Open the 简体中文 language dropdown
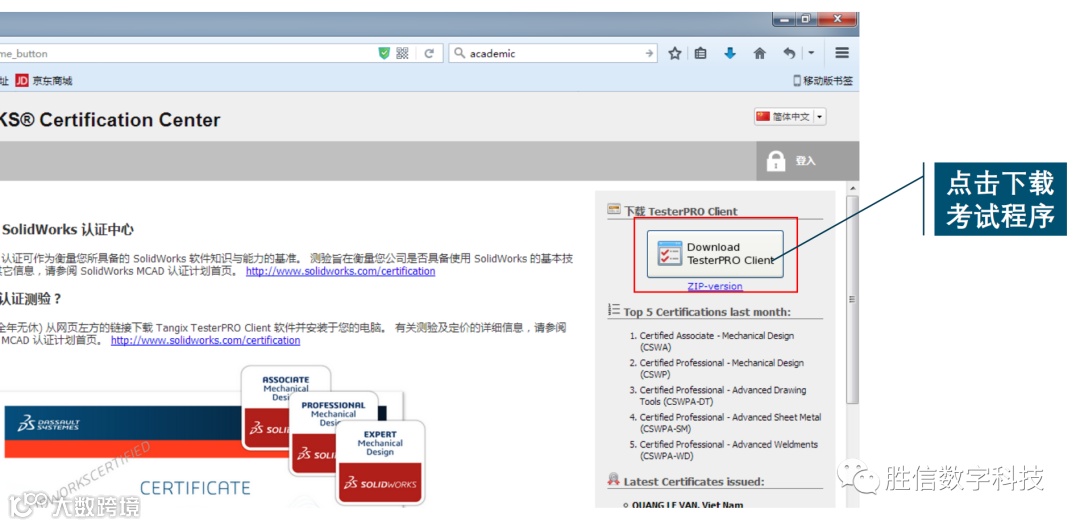This screenshot has width=1080, height=526. tap(790, 117)
